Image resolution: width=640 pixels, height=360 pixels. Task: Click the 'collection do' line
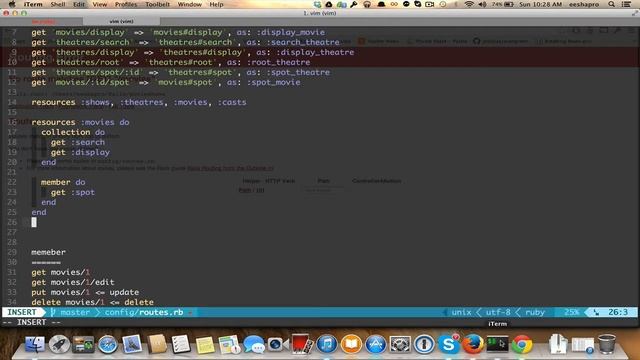[x=73, y=132]
